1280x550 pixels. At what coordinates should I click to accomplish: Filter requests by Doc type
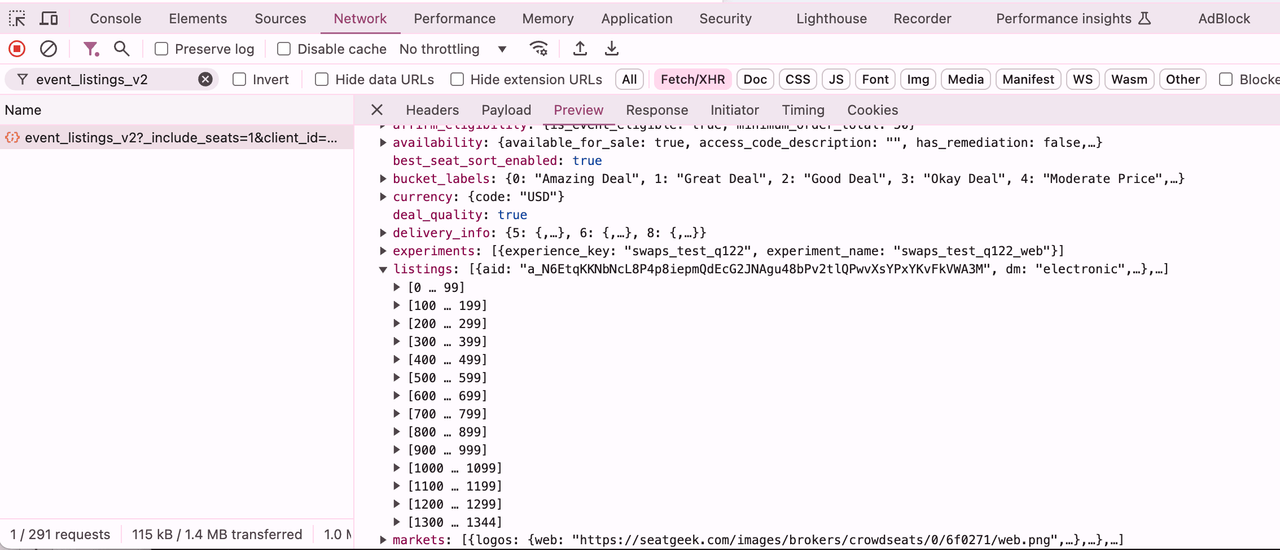(756, 79)
